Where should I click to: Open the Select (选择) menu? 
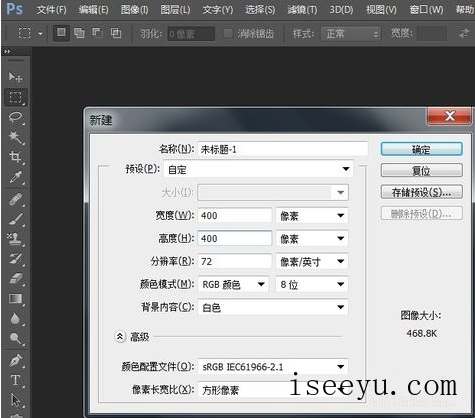click(x=260, y=9)
